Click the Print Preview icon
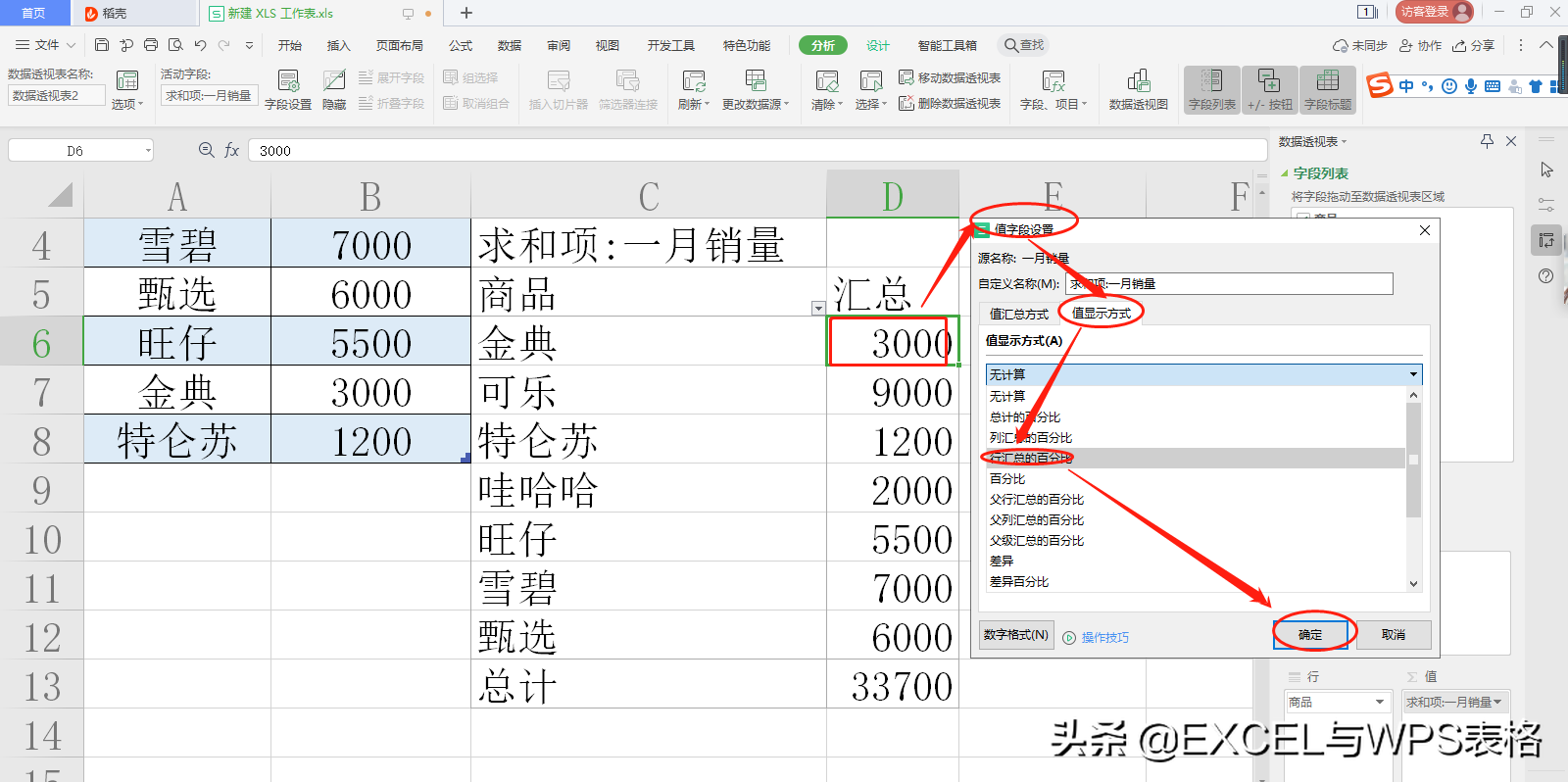 pos(175,45)
